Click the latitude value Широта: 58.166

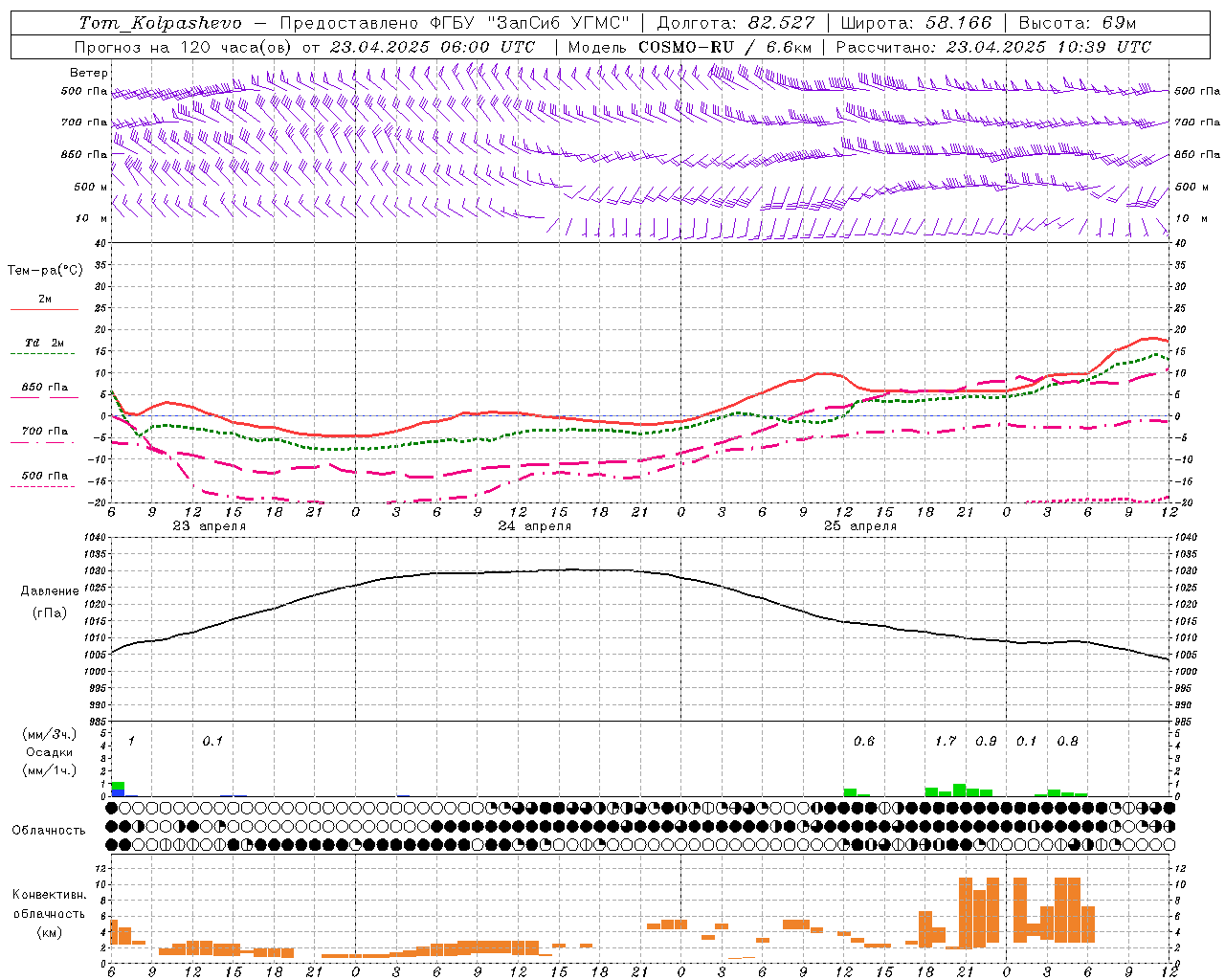(917, 23)
